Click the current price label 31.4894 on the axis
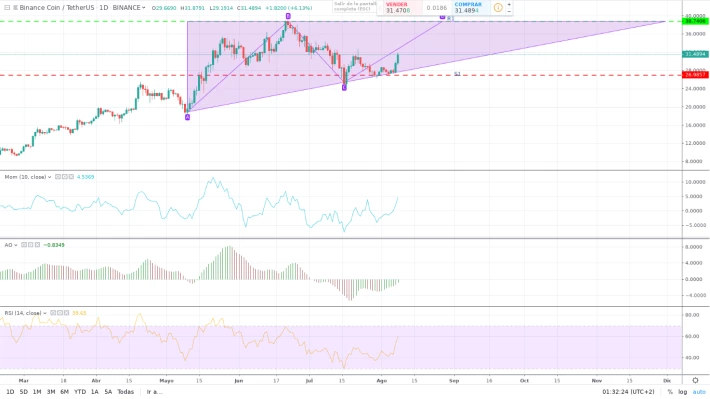This screenshot has height=399, width=710. click(x=695, y=54)
